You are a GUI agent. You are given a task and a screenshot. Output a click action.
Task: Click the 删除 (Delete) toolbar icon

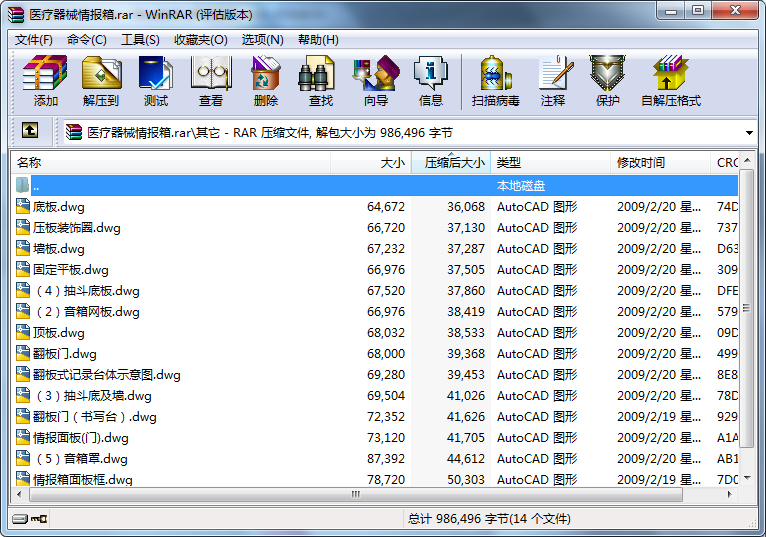click(x=266, y=81)
